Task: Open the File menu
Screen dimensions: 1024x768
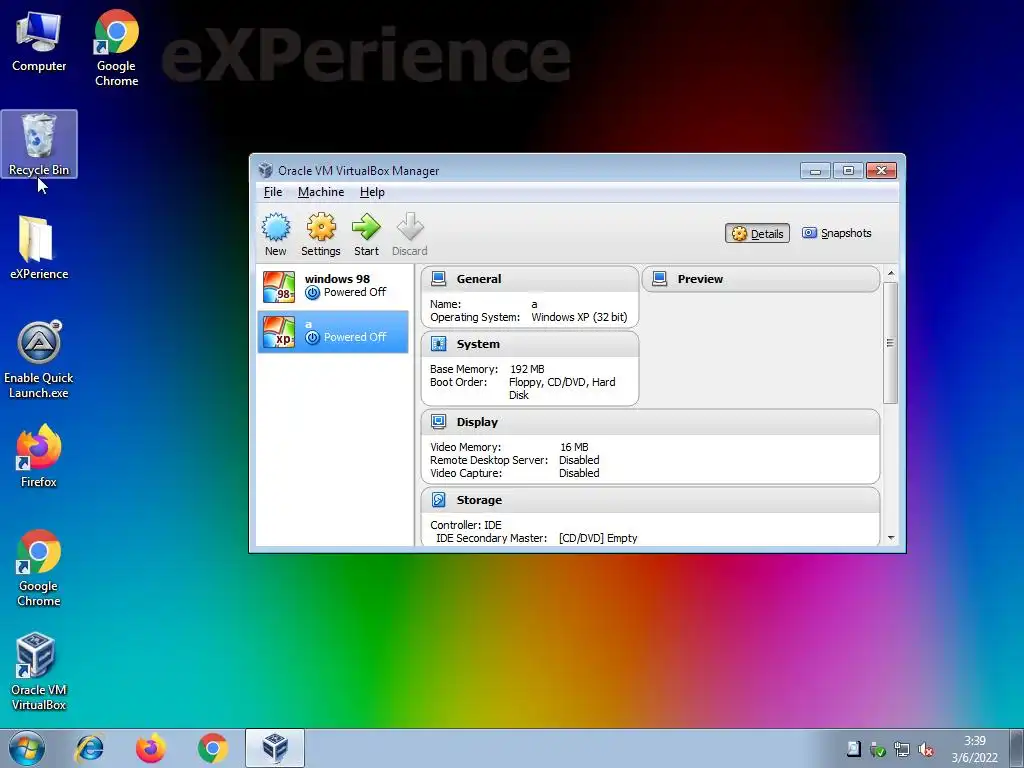Action: coord(273,192)
